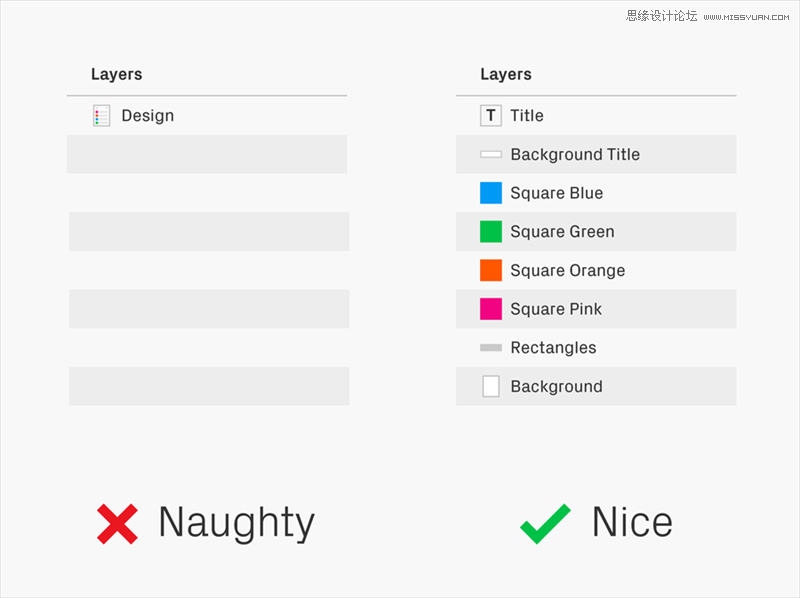This screenshot has width=800, height=598.
Task: Select the Background Title layer row
Action: coord(596,154)
